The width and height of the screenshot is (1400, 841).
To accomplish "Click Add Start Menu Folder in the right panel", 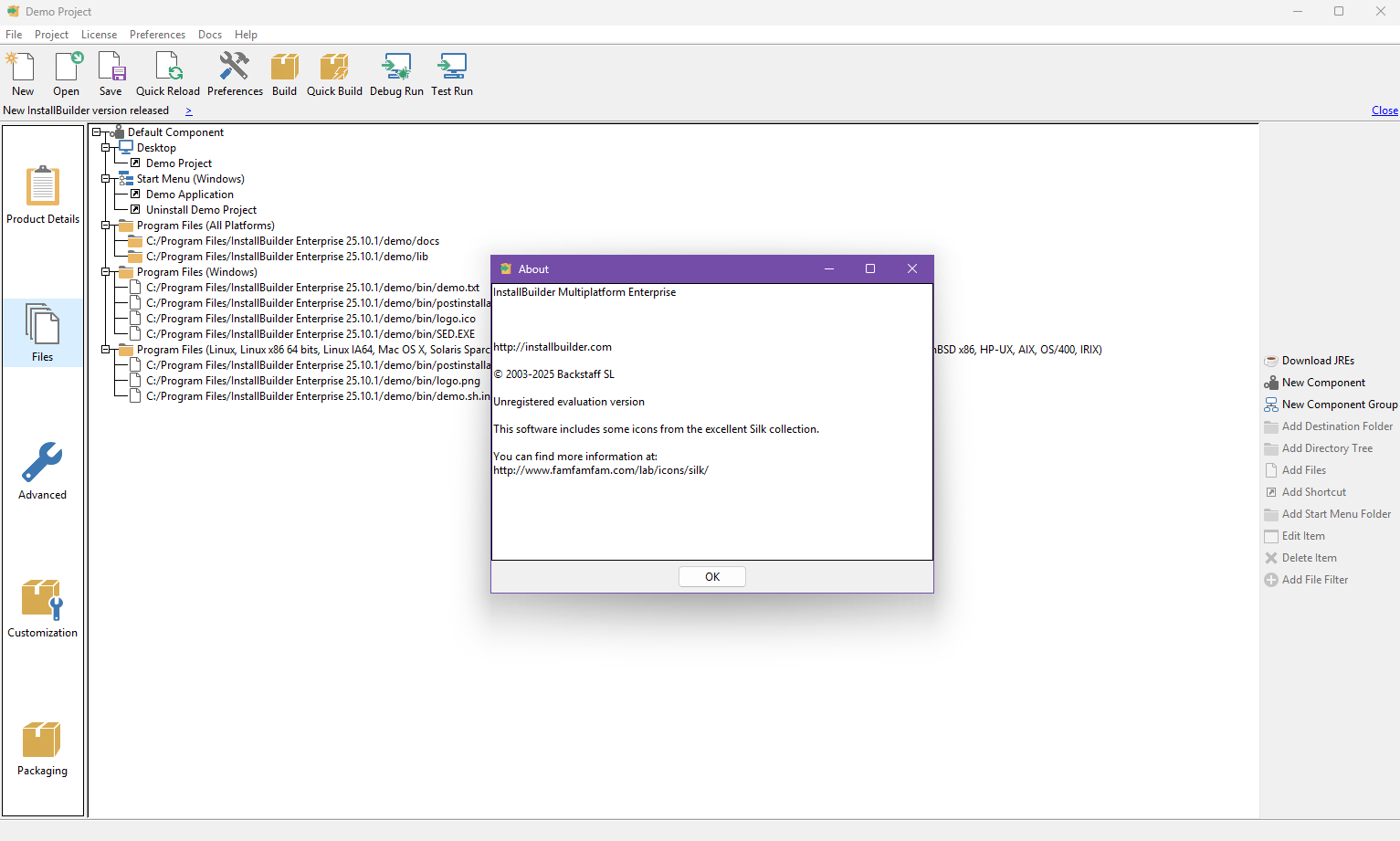I will pos(1328,514).
